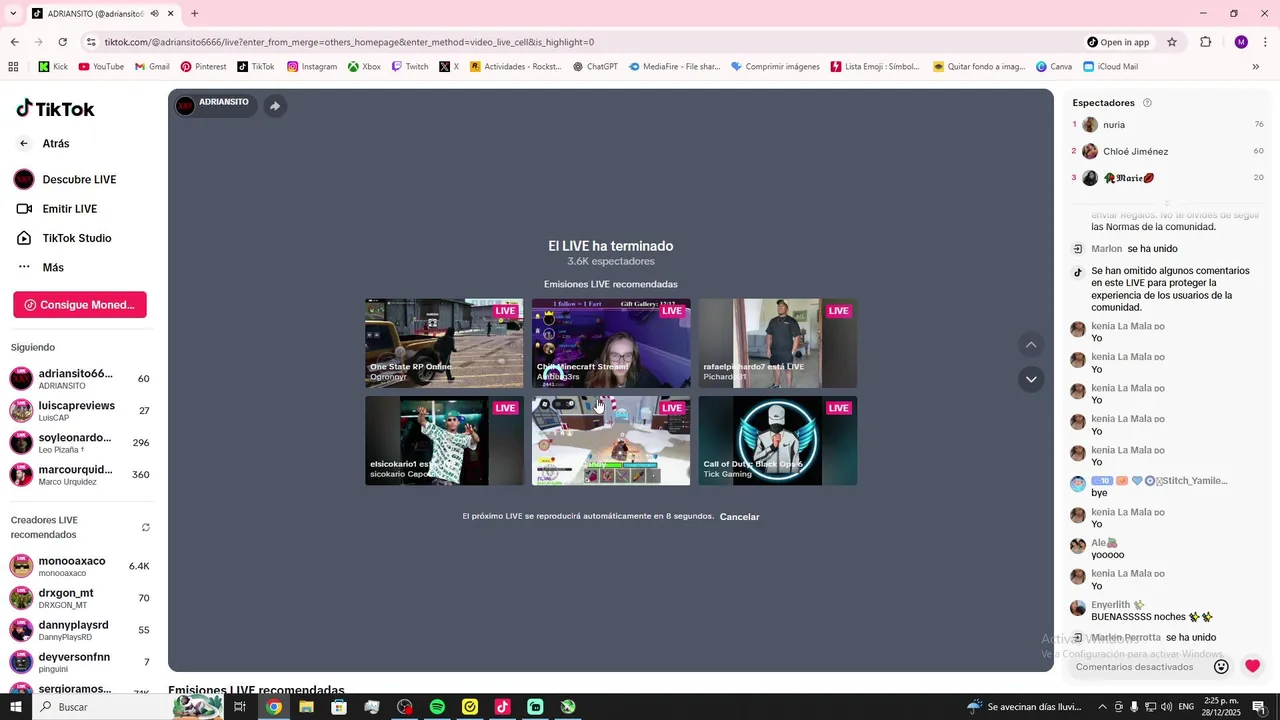Image resolution: width=1280 pixels, height=720 pixels.
Task: Open the Chill Minecraft Stream thumbnail
Action: 611,343
